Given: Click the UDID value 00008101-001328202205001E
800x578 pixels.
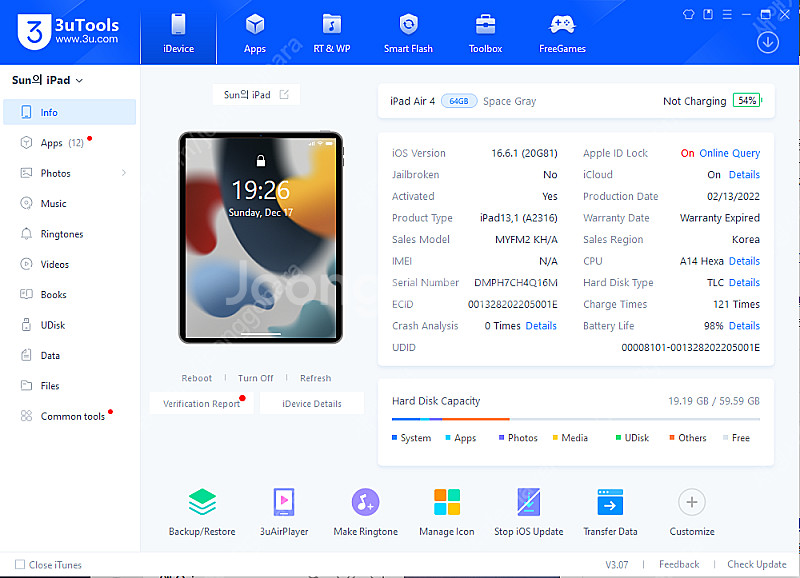Looking at the screenshot, I should 690,347.
